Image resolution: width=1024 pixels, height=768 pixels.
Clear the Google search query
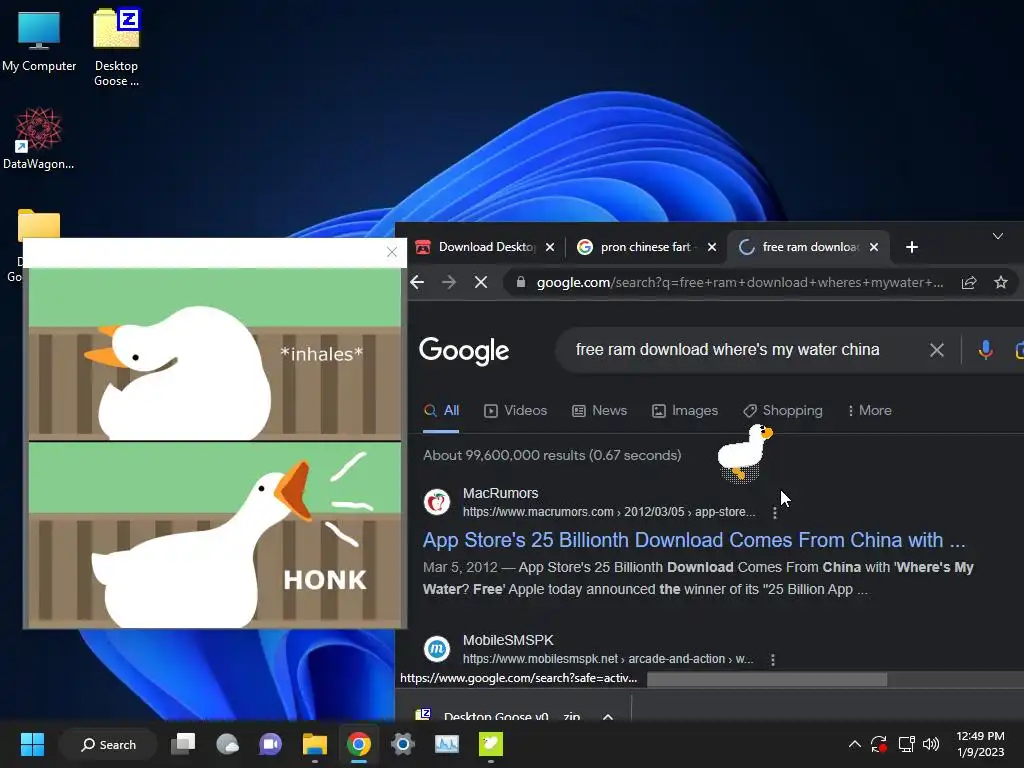coord(936,350)
